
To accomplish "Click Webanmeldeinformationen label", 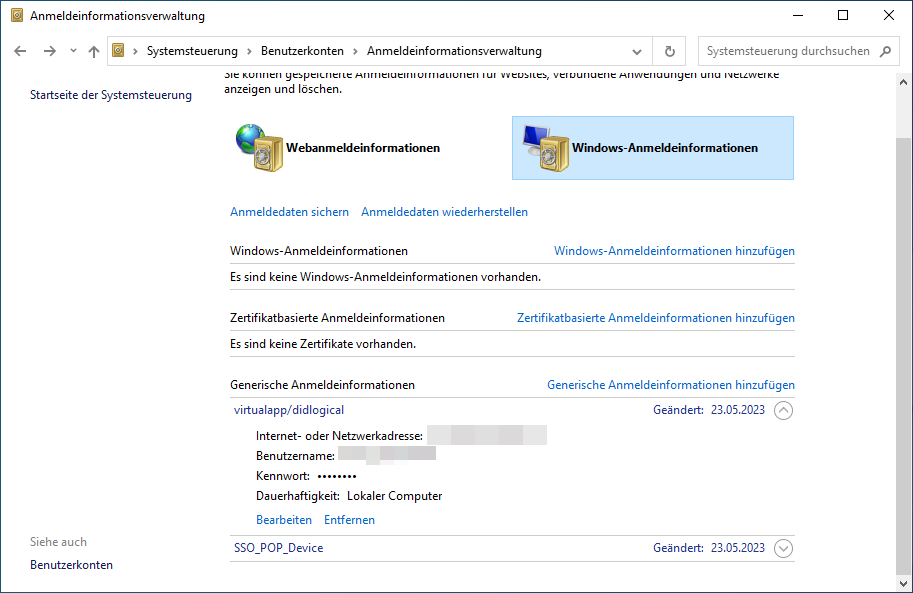I will [363, 148].
